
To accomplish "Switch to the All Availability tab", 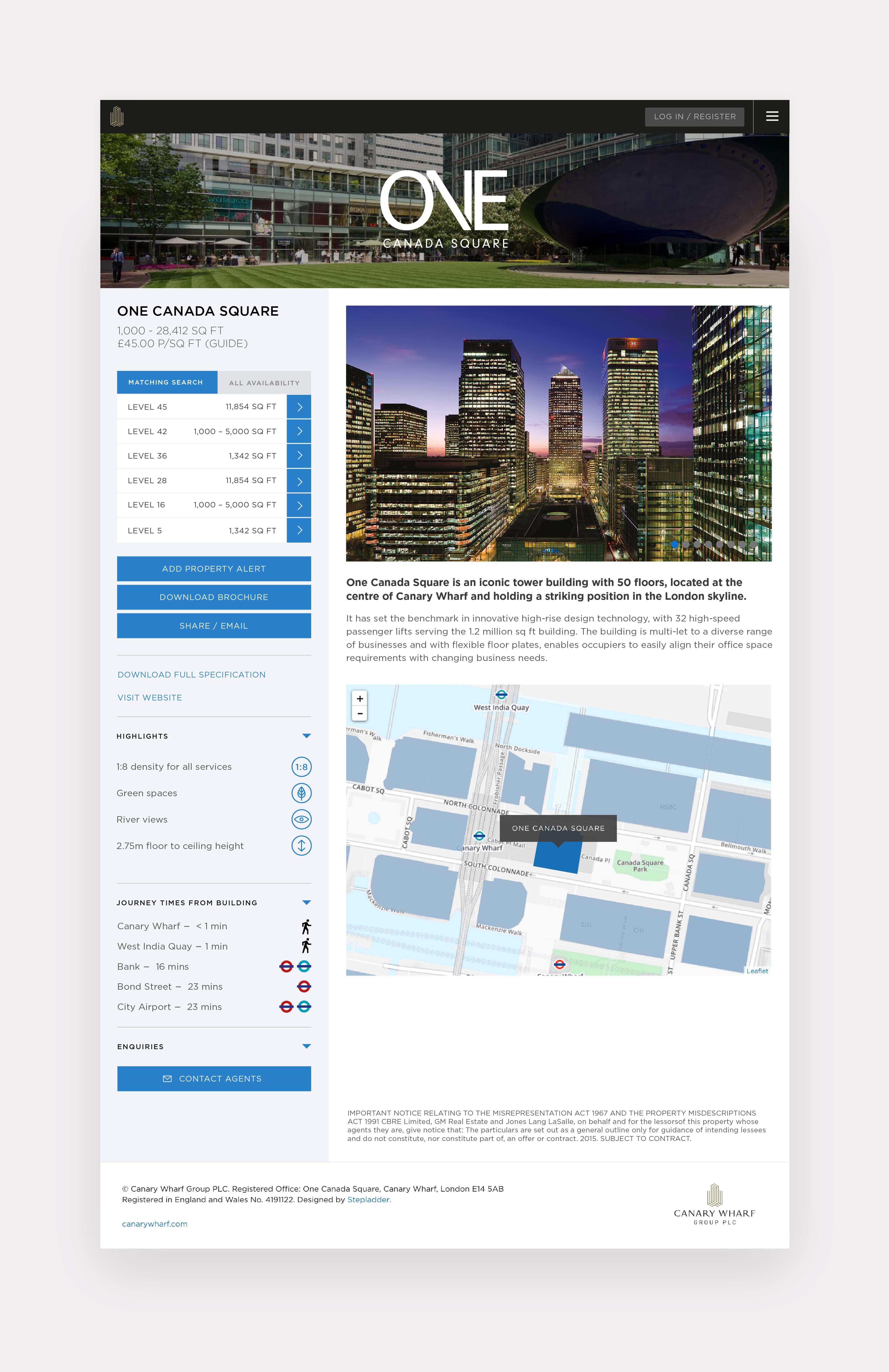I will [264, 383].
